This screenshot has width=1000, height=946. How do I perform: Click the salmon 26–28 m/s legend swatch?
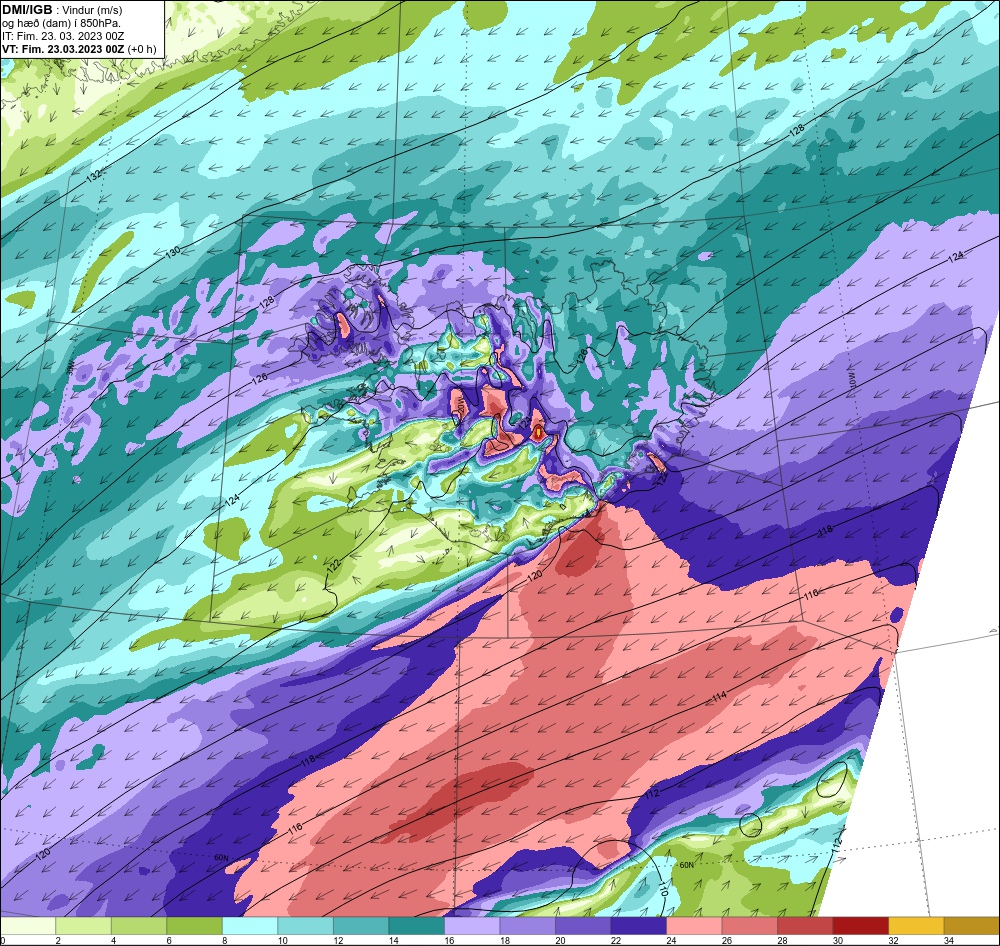pos(749,926)
